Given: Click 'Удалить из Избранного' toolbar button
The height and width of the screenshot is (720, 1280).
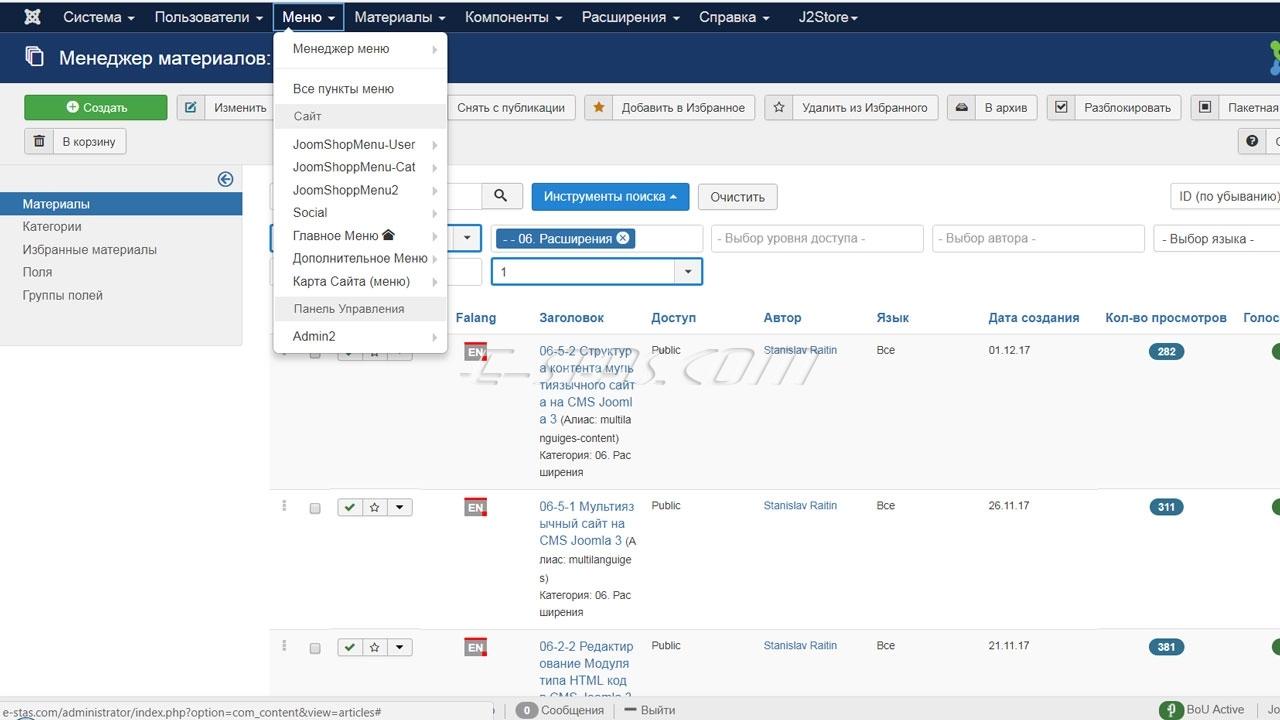Looking at the screenshot, I should 851,107.
